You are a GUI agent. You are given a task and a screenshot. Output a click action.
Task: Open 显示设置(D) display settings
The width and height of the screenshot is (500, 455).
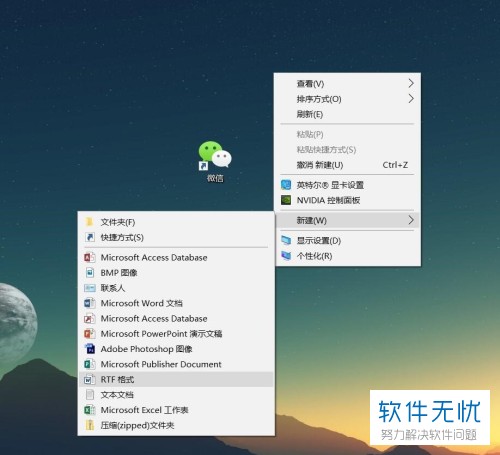tap(347, 240)
